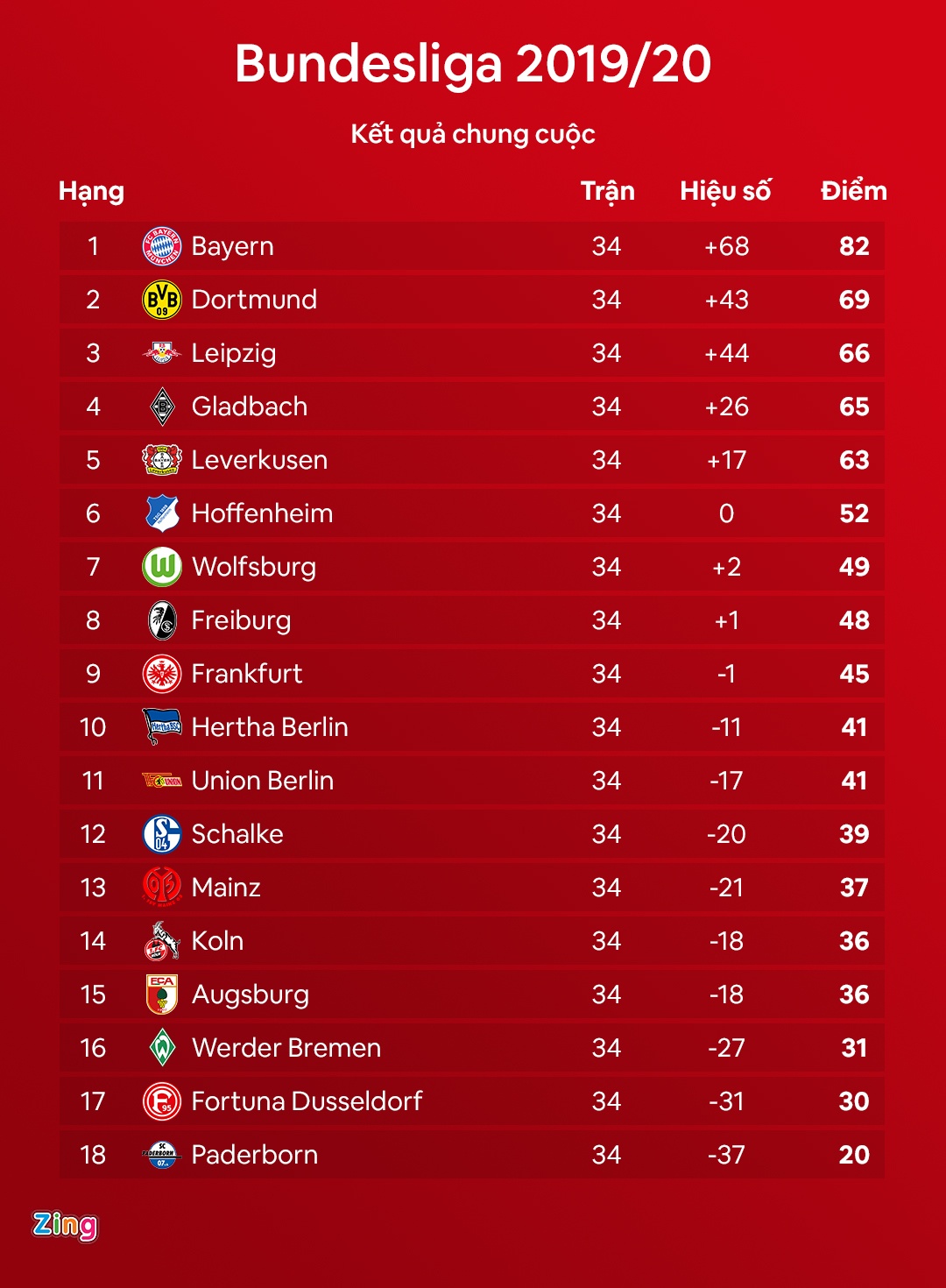Click the Zing watermark logo
Screen dimensions: 946x1288
[x=65, y=1225]
